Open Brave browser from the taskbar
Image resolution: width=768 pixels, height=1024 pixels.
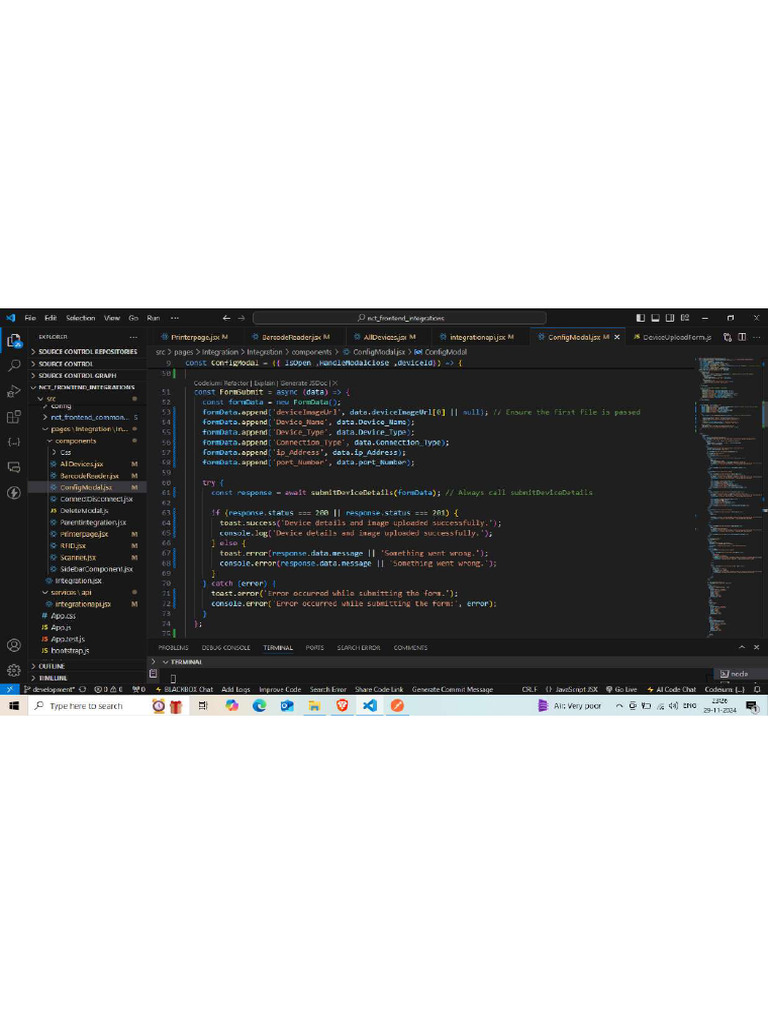(x=342, y=705)
